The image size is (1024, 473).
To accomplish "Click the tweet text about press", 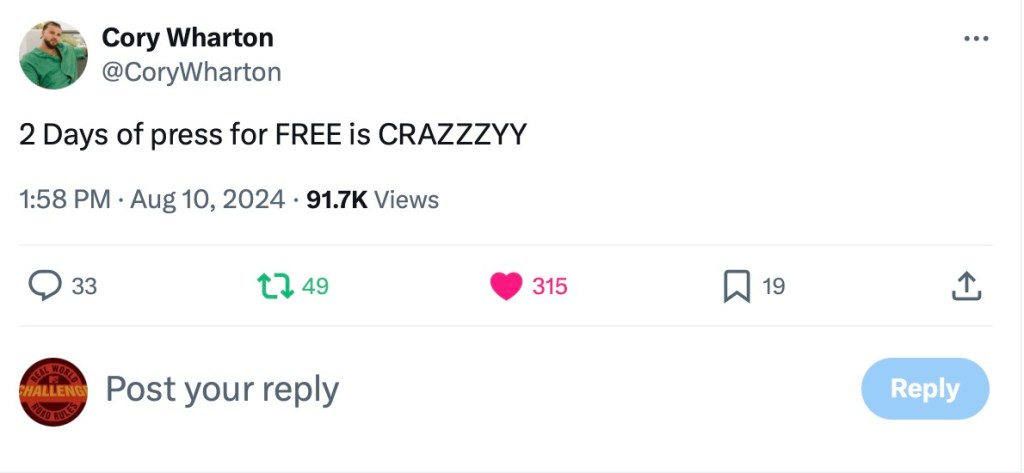I will (272, 135).
